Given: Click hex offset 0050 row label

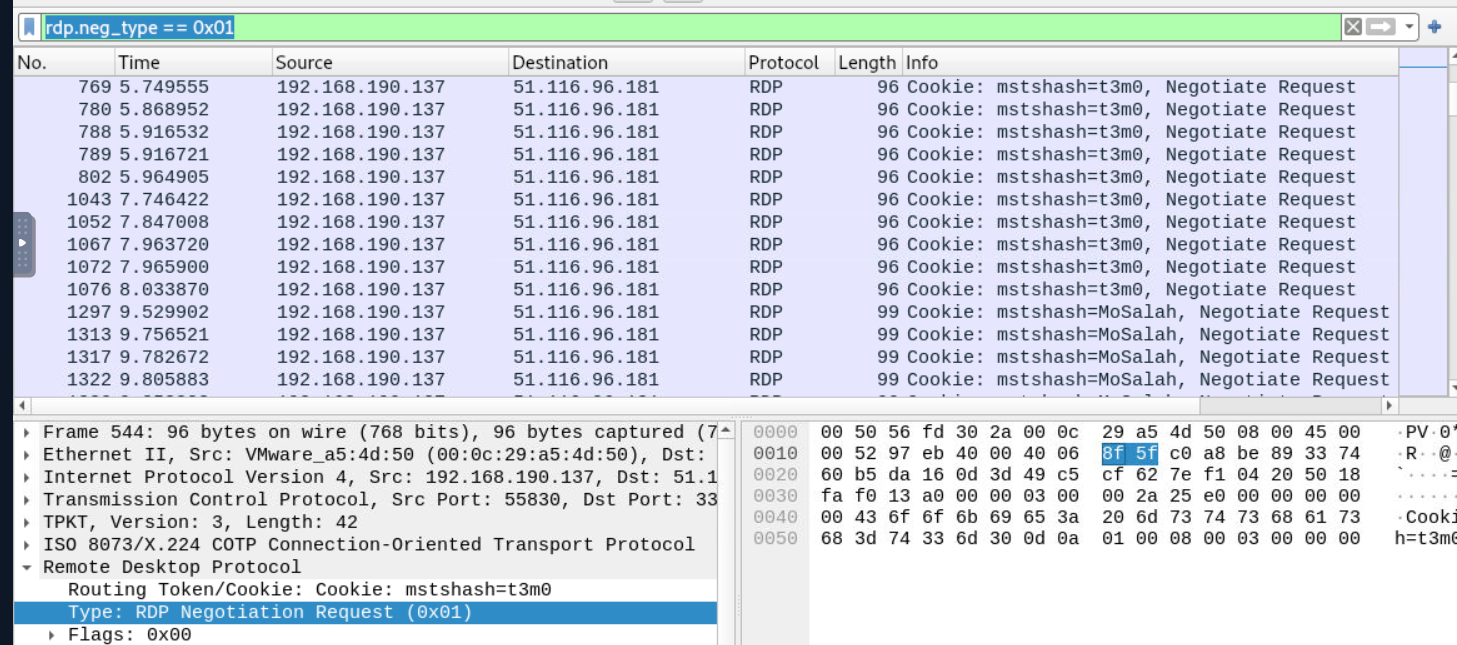Looking at the screenshot, I should tap(775, 538).
